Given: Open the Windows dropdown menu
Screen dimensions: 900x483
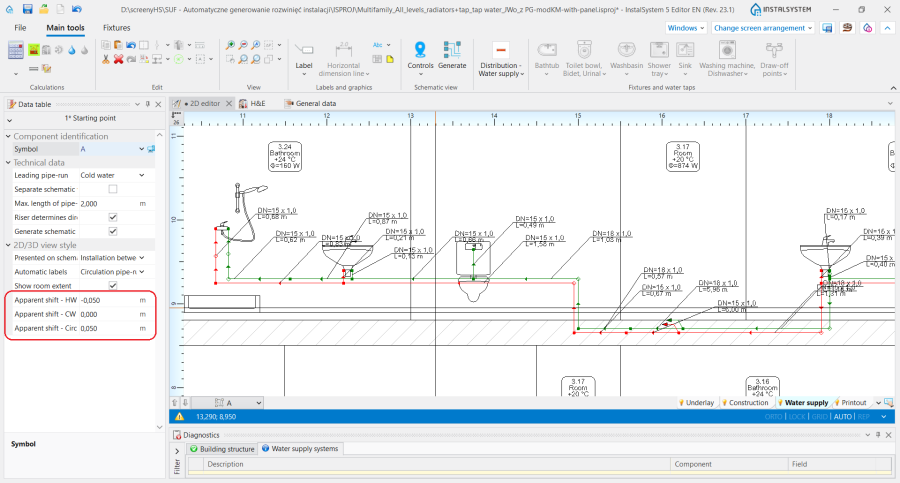Looking at the screenshot, I should [x=686, y=28].
